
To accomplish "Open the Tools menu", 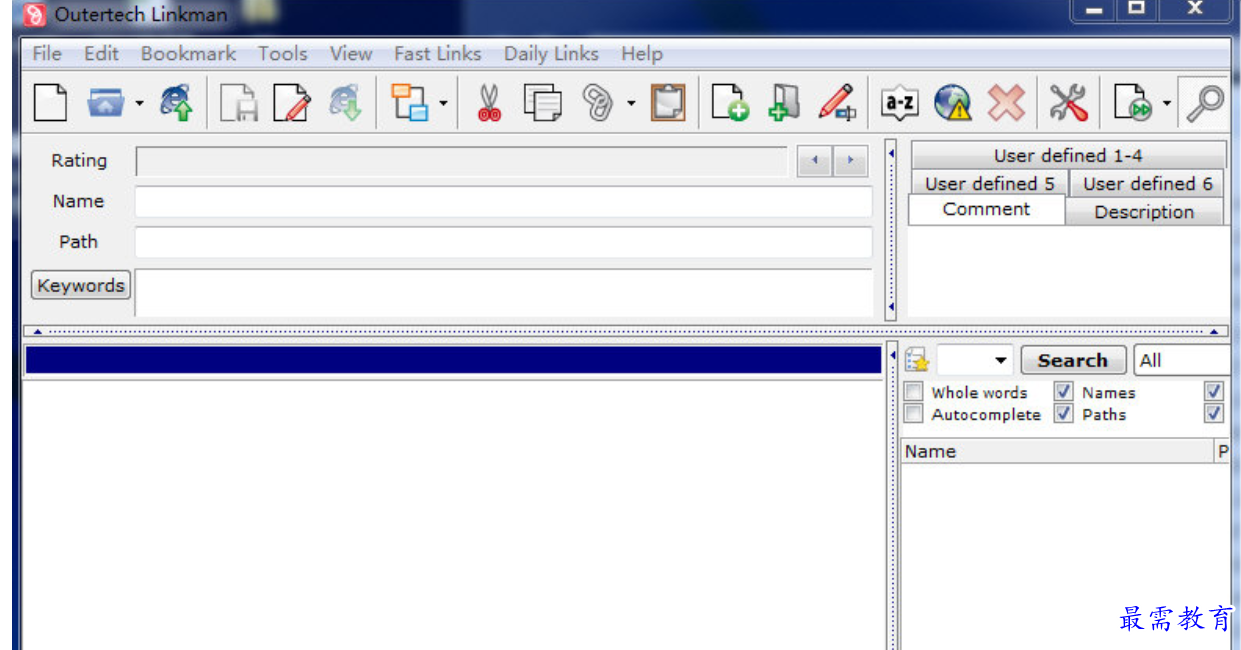I will tap(282, 54).
